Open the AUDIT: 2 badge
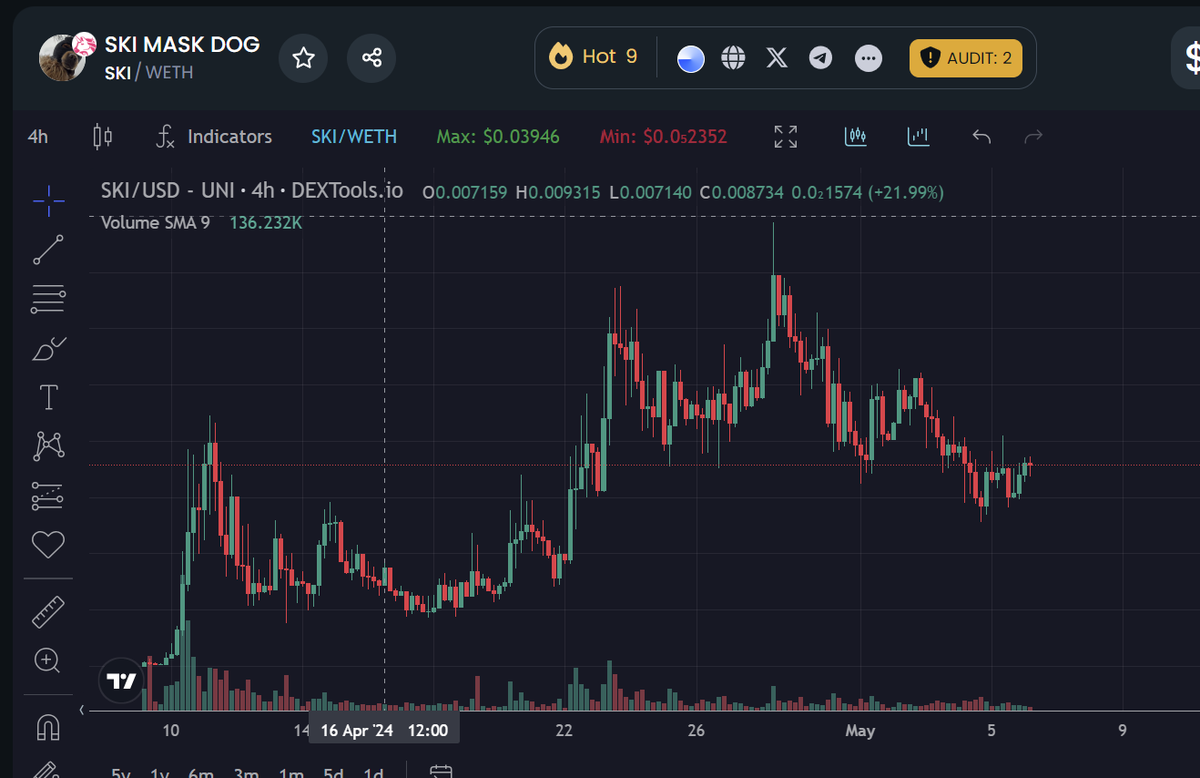 pos(966,58)
